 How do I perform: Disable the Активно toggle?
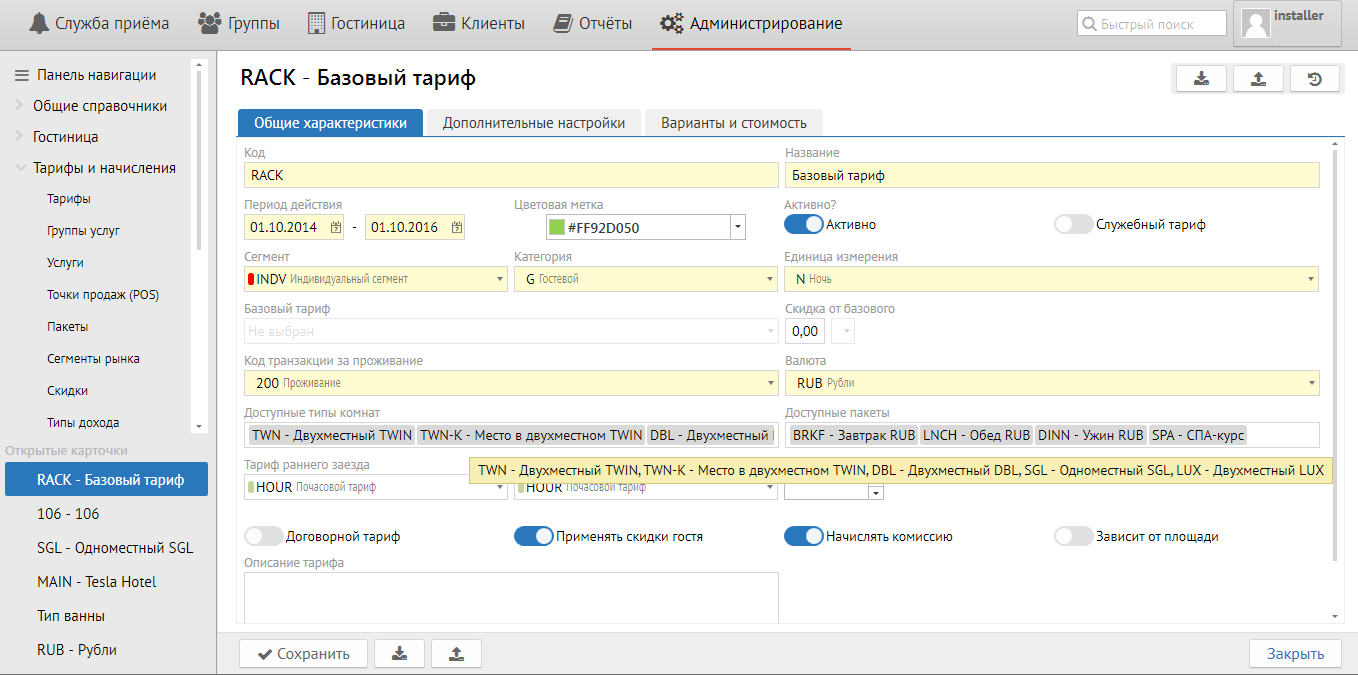pos(803,225)
